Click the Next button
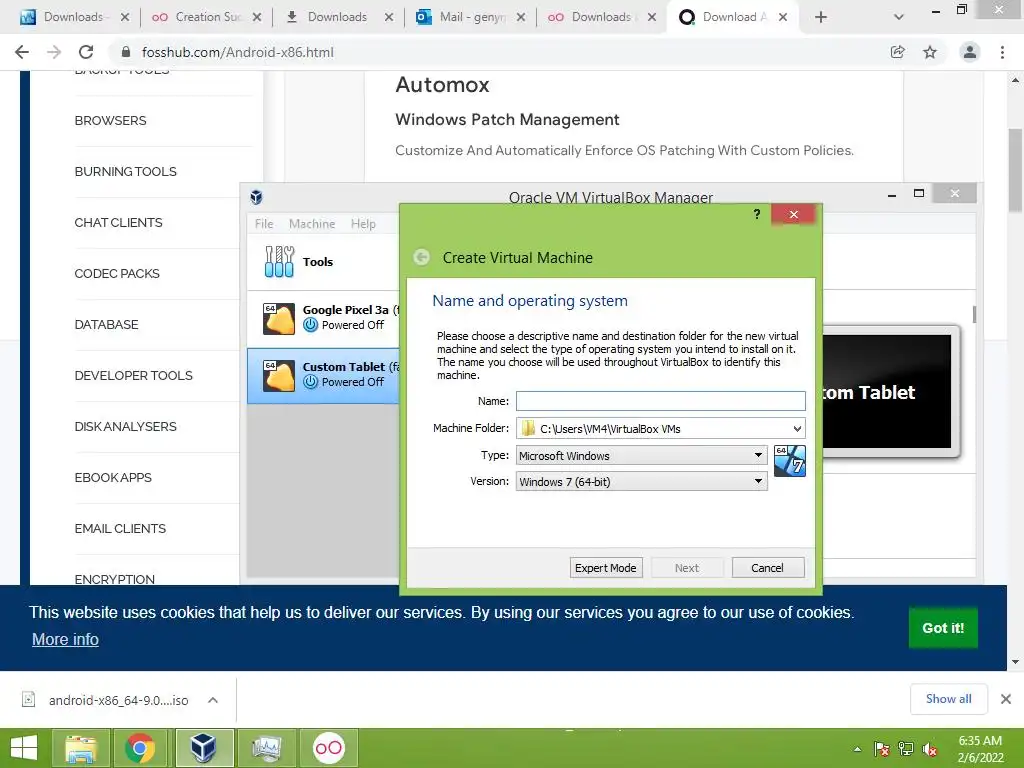This screenshot has width=1024, height=768. [686, 568]
